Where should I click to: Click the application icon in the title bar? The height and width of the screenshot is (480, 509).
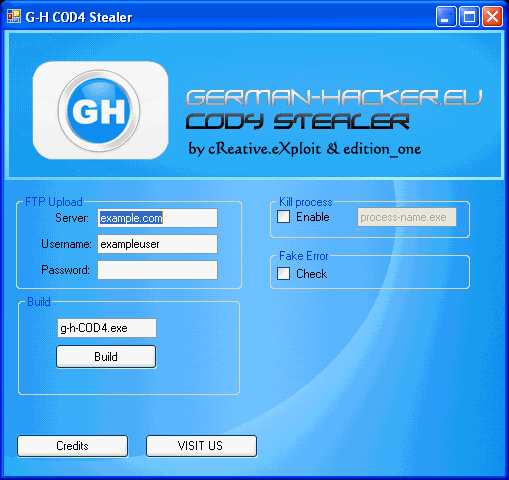click(x=14, y=16)
